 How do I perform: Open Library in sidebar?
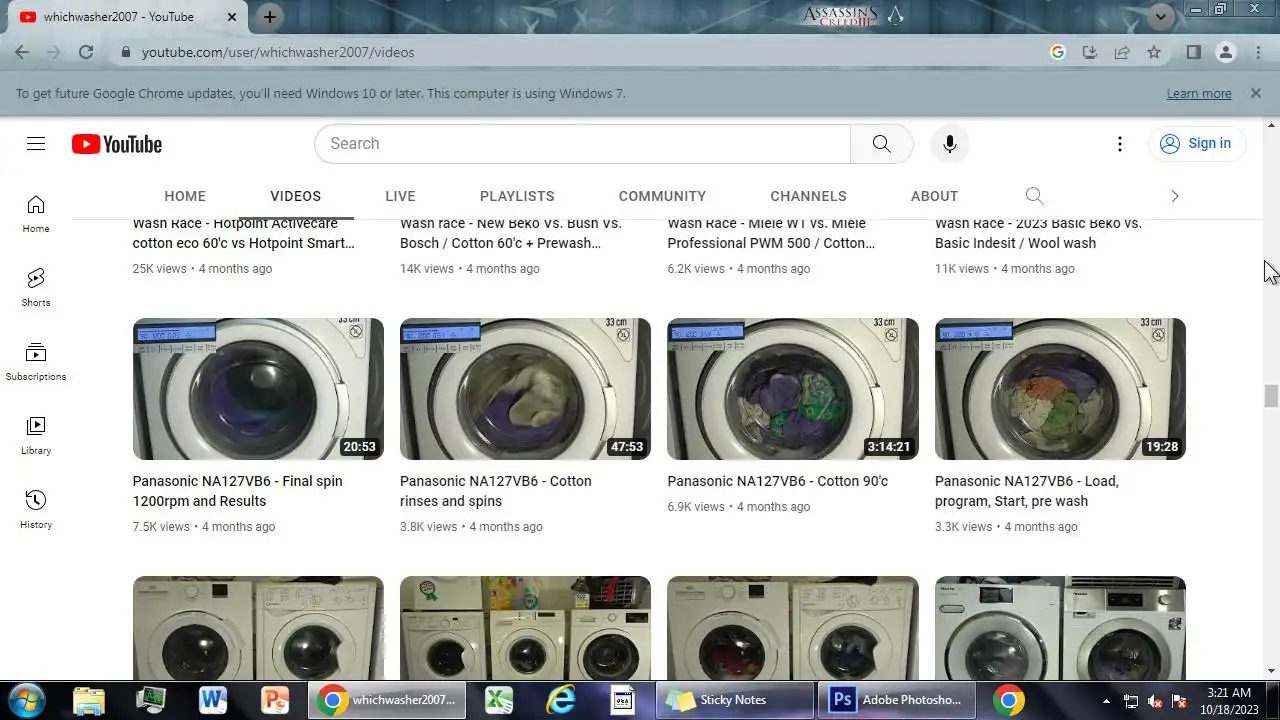click(36, 436)
